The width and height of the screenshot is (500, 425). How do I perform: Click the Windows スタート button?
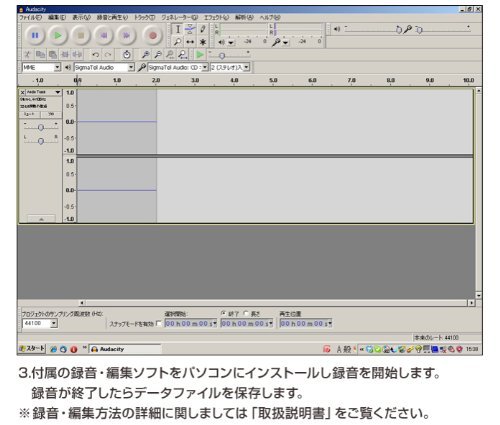tap(32, 349)
